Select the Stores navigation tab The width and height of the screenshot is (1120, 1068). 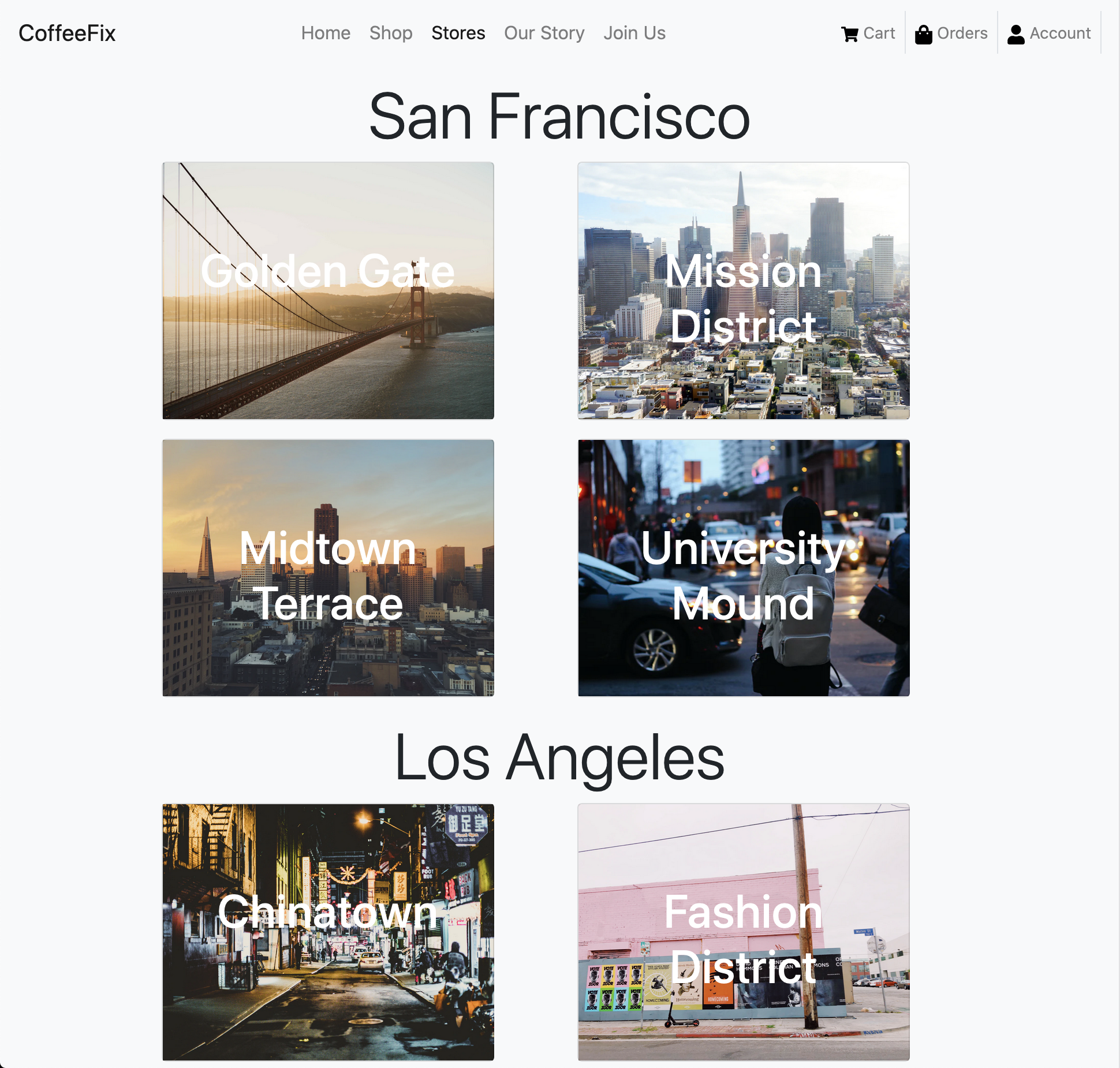pos(458,33)
